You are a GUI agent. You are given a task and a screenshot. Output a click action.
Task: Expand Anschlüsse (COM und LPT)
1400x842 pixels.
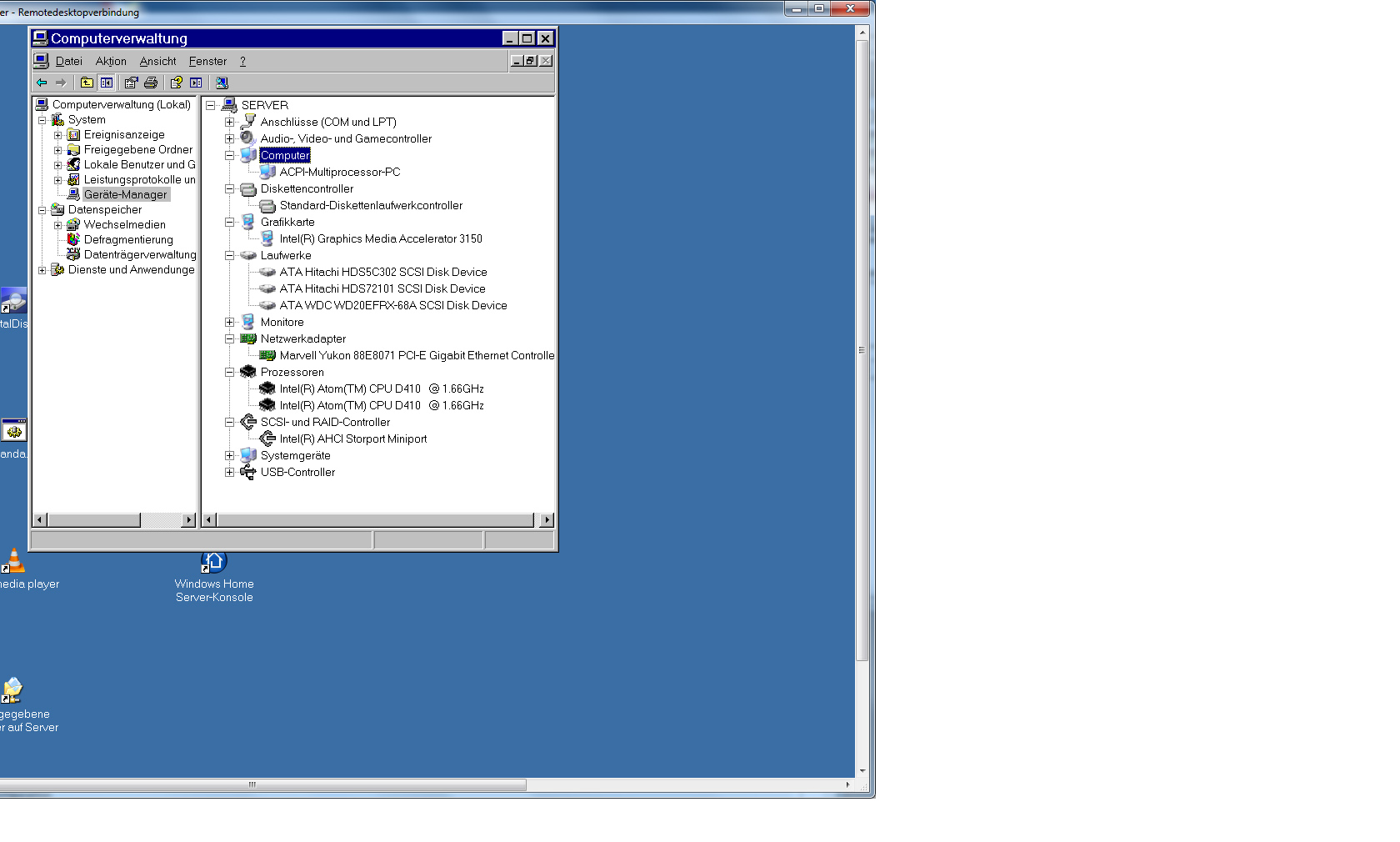[x=229, y=122]
